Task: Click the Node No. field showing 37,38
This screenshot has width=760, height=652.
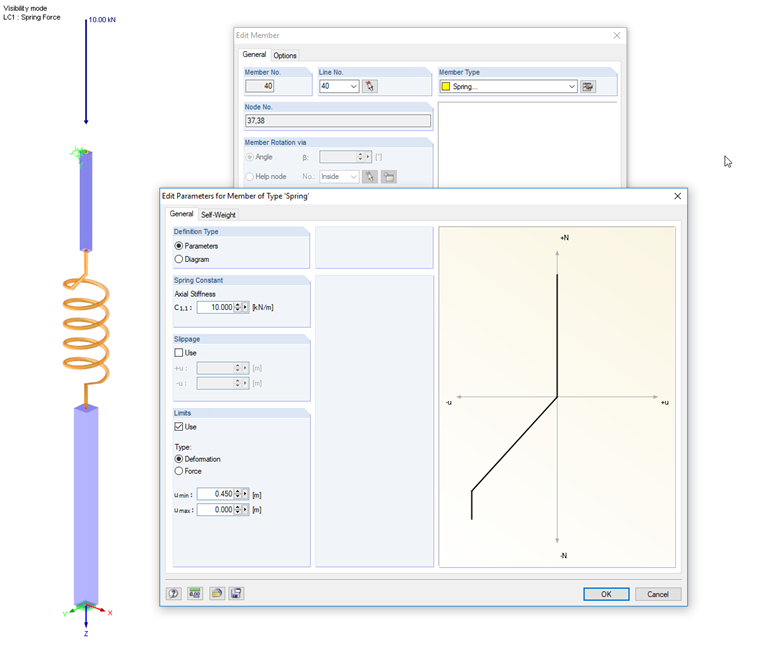Action: tap(338, 121)
